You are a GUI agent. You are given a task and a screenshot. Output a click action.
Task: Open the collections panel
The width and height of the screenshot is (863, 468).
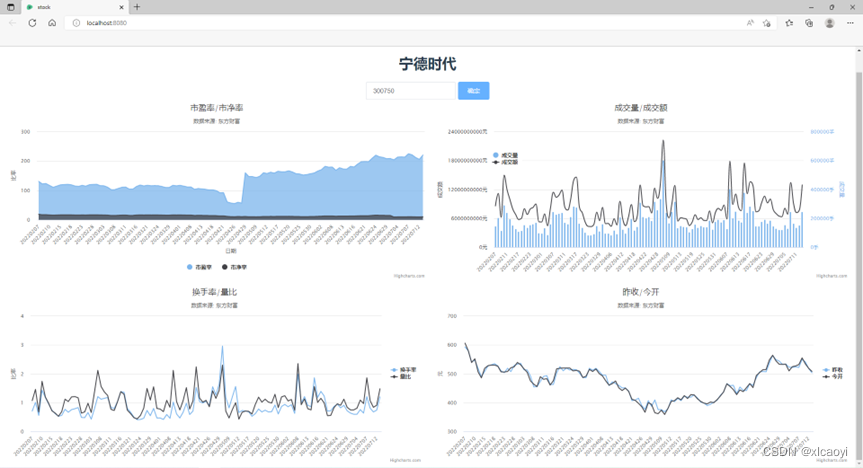(x=809, y=23)
